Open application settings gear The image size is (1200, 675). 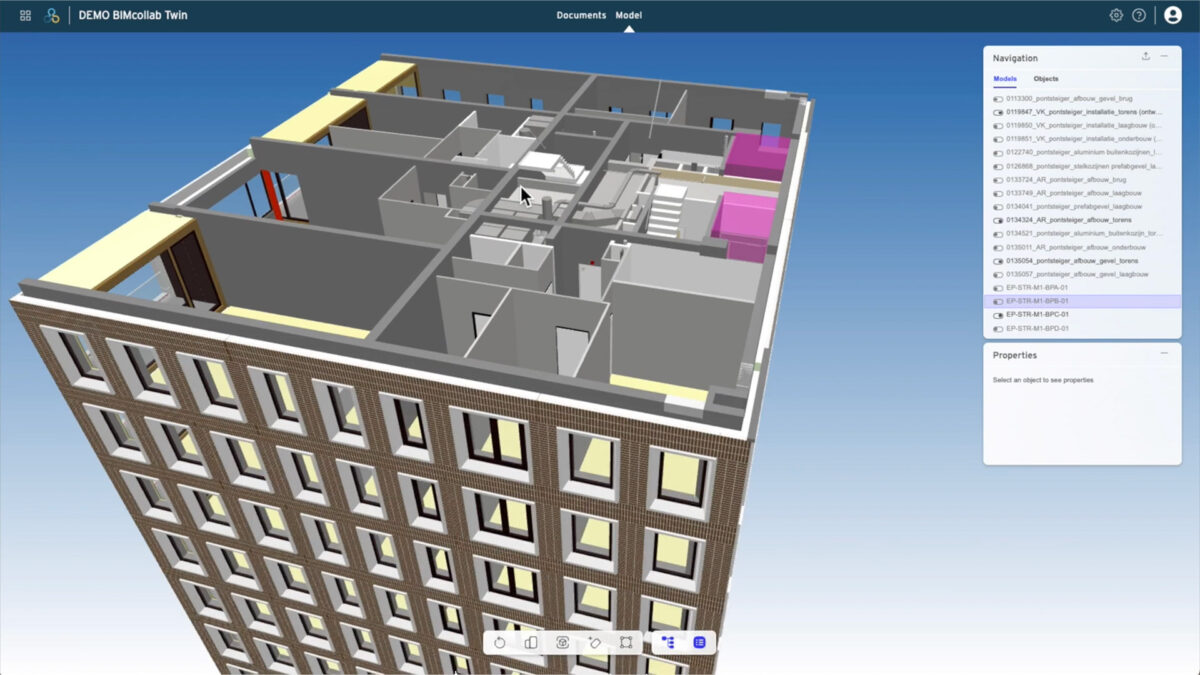[x=1117, y=15]
